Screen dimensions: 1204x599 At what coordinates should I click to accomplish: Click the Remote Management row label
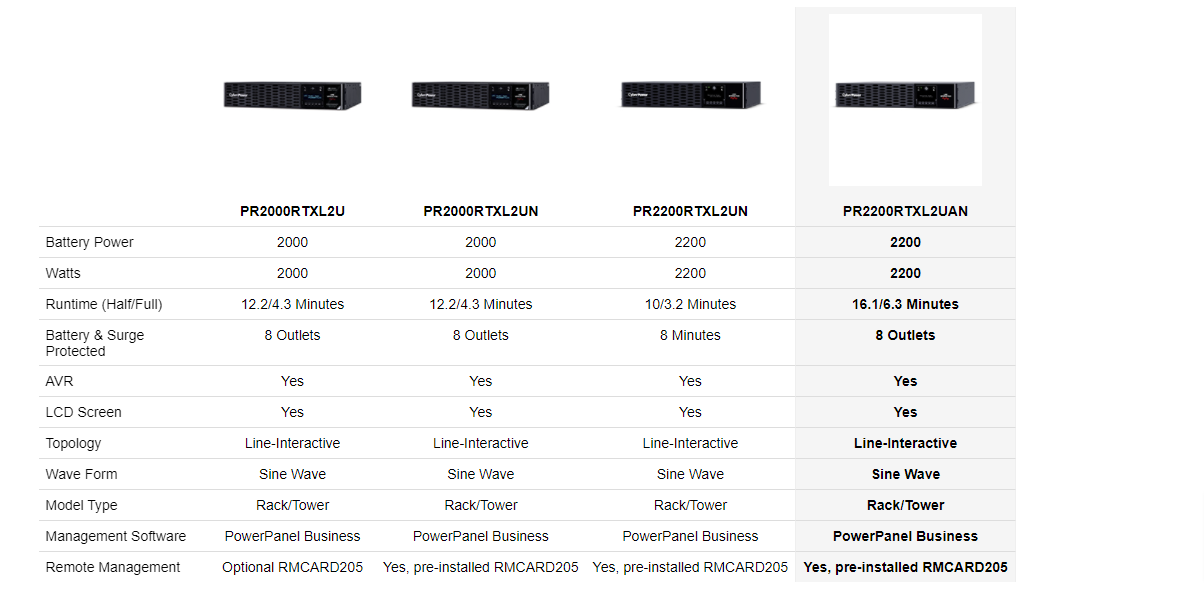pyautogui.click(x=113, y=567)
